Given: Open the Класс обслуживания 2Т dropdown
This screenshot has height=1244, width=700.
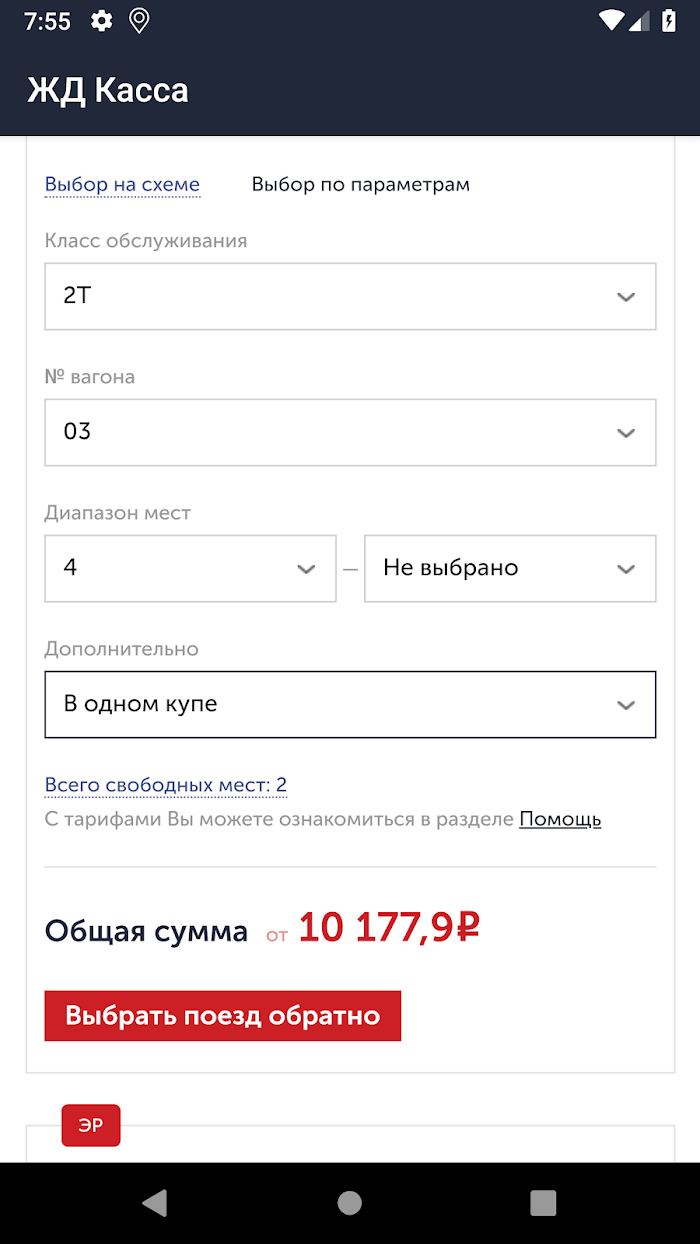Looking at the screenshot, I should (350, 296).
